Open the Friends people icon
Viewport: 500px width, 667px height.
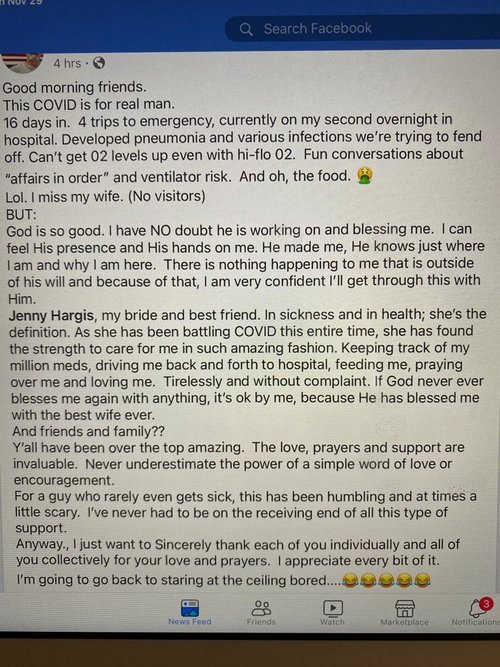(261, 608)
